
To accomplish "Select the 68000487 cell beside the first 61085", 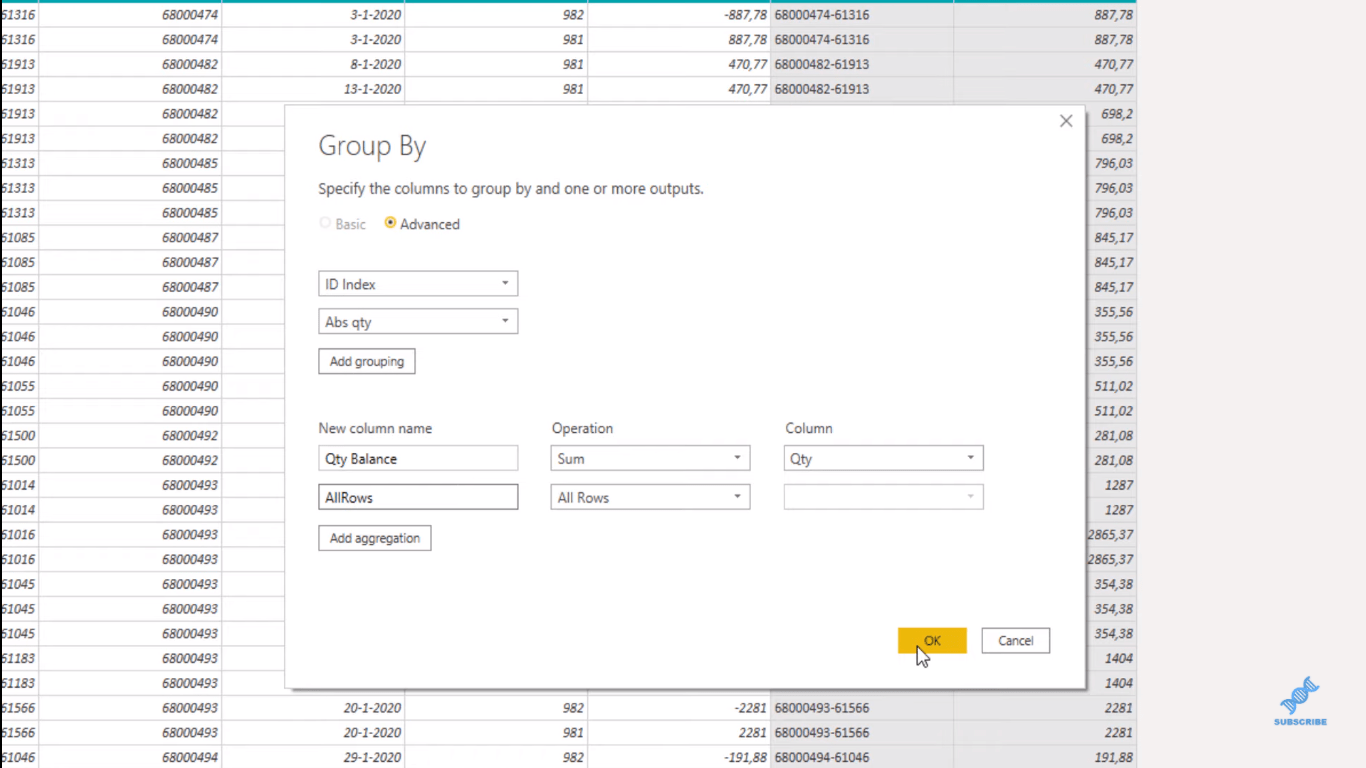I will click(130, 238).
